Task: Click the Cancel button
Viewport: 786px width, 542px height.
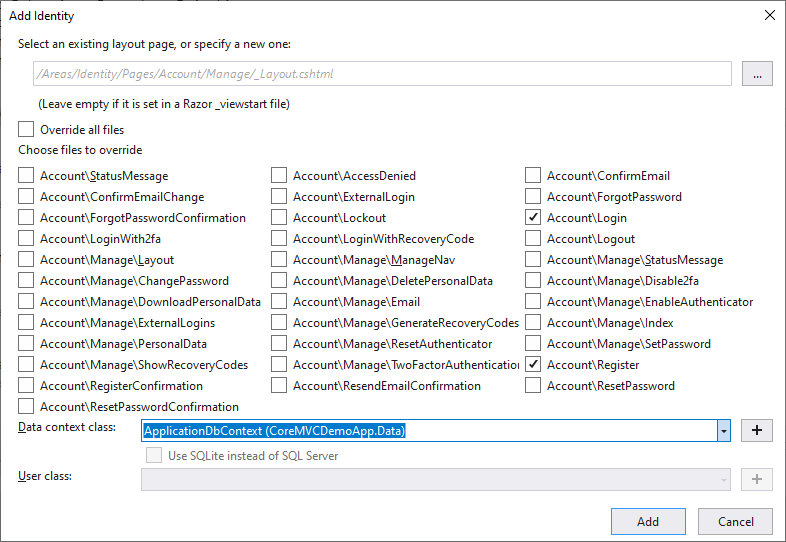Action: click(x=735, y=521)
